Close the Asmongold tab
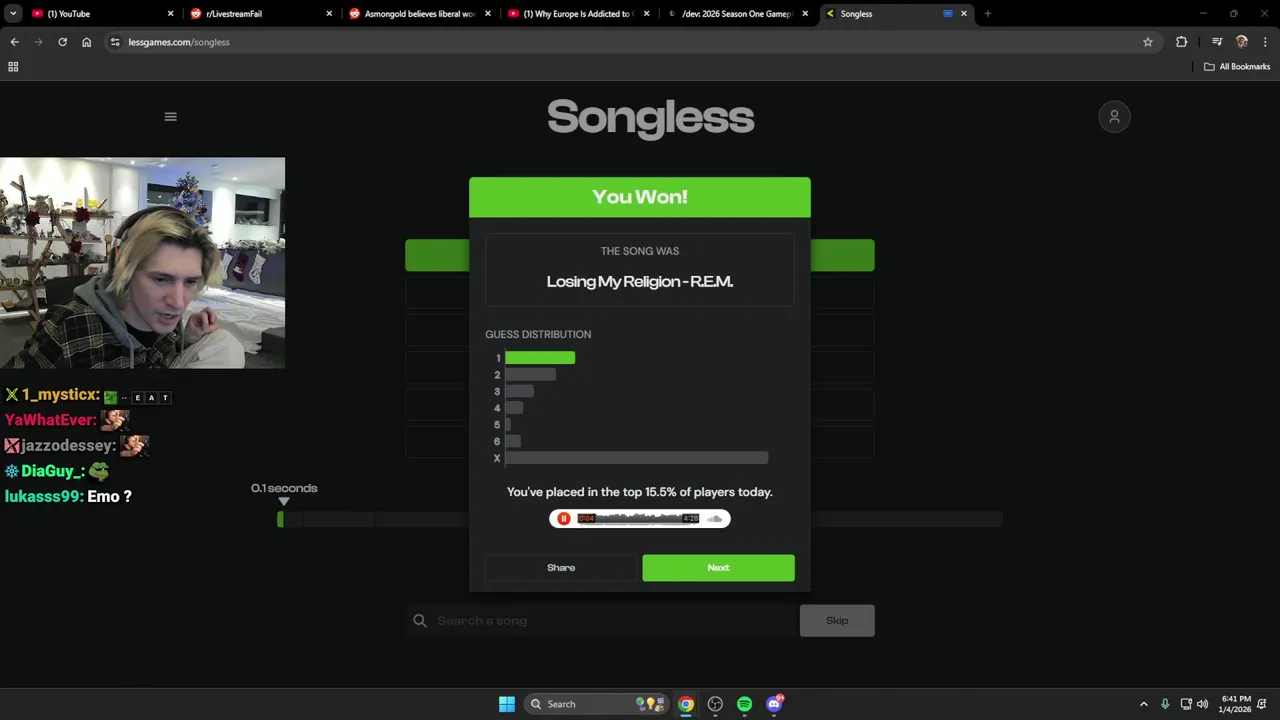Viewport: 1280px width, 720px height. click(x=488, y=14)
